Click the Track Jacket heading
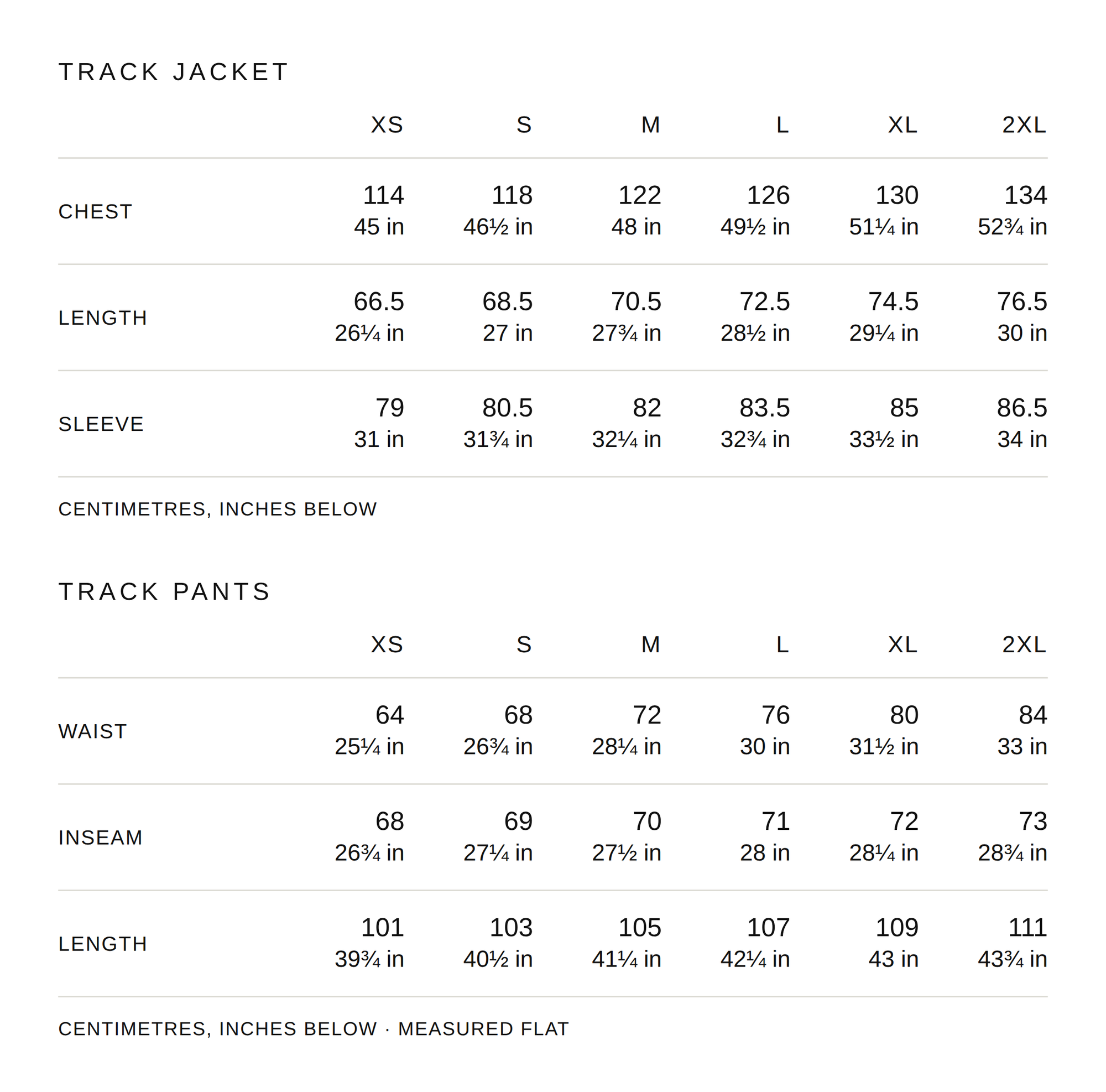 click(174, 72)
